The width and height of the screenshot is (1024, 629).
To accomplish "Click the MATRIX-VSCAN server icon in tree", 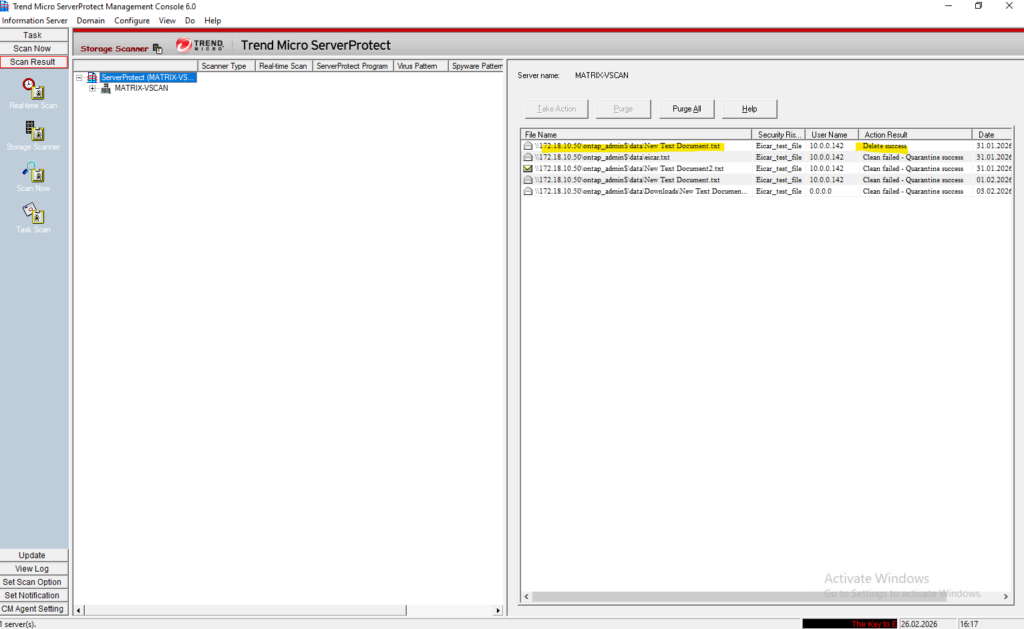I will click(x=106, y=88).
